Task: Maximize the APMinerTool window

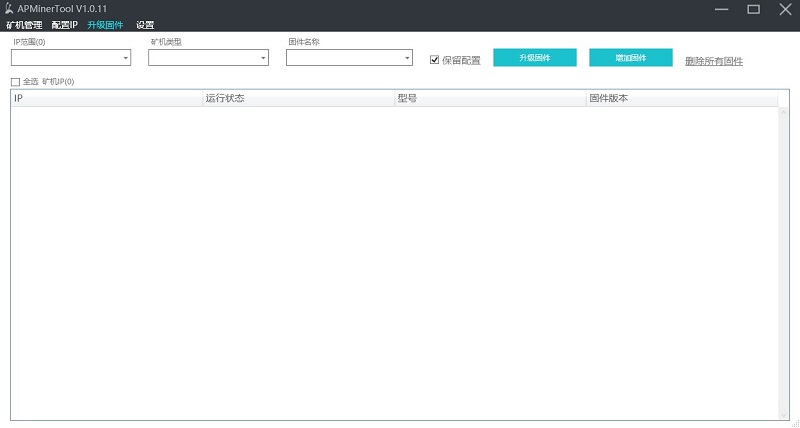Action: click(x=753, y=9)
